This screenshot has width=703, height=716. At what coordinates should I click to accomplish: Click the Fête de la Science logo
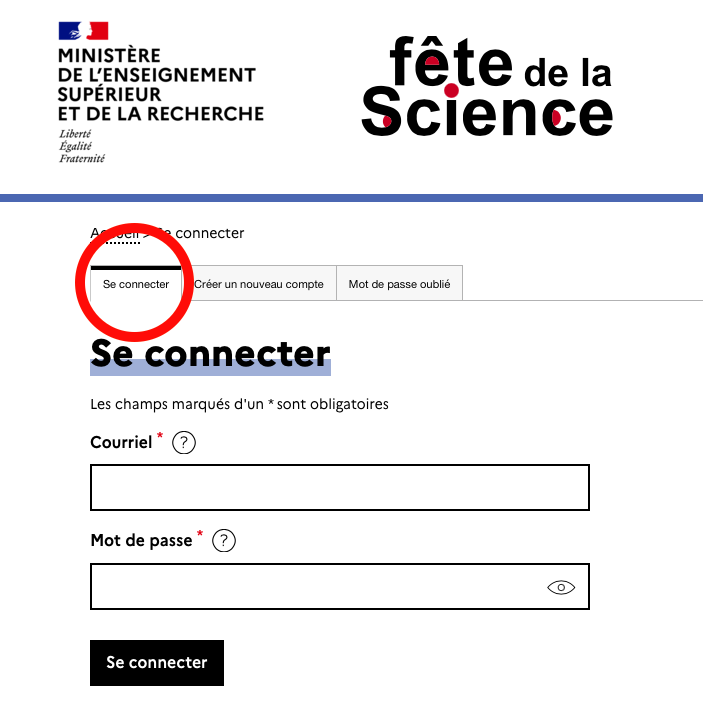pos(486,87)
